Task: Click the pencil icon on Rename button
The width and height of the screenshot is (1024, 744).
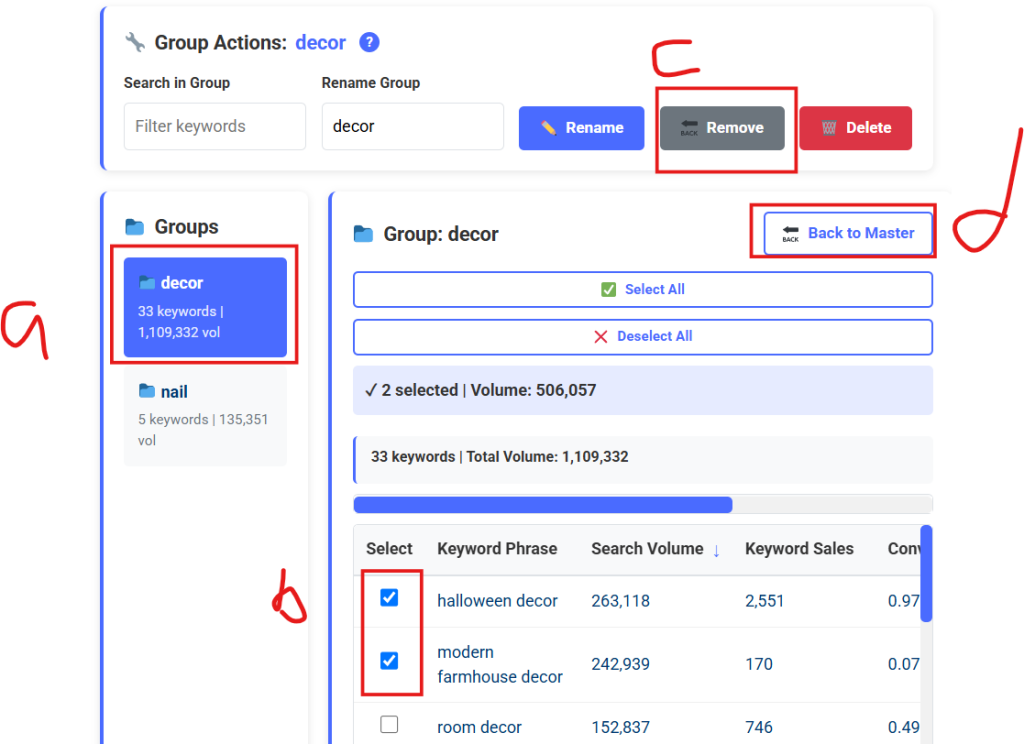Action: point(548,128)
